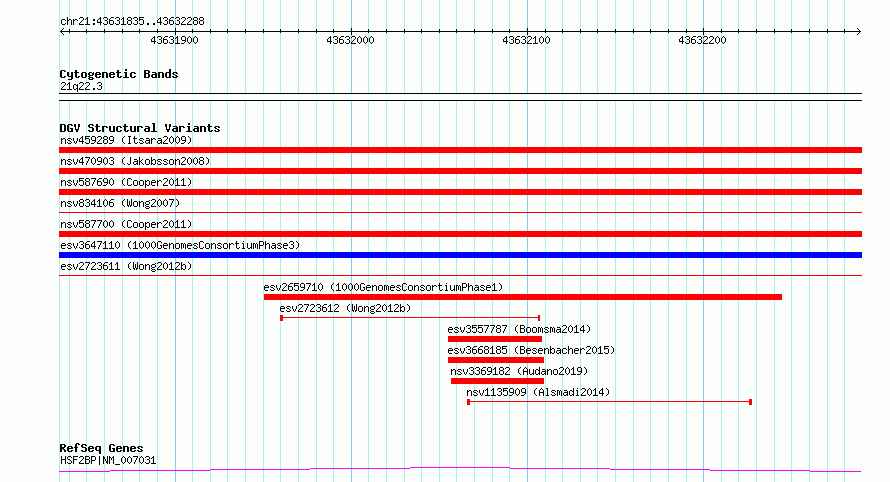Click the esv2723612 (Wong2012b) label
Image resolution: width=890 pixels, height=482 pixels.
345,308
